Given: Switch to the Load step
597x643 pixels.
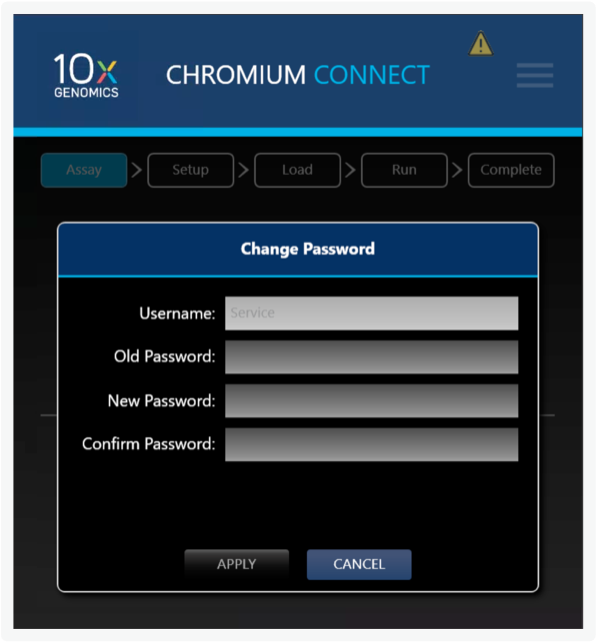Looking at the screenshot, I should (x=297, y=170).
